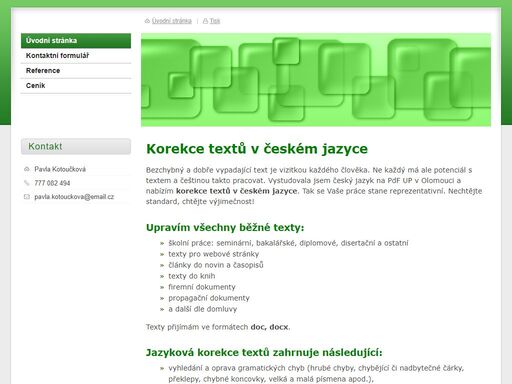The height and width of the screenshot is (384, 512).
Task: Click the bullet arrow before školní práce
Action: [x=162, y=244]
